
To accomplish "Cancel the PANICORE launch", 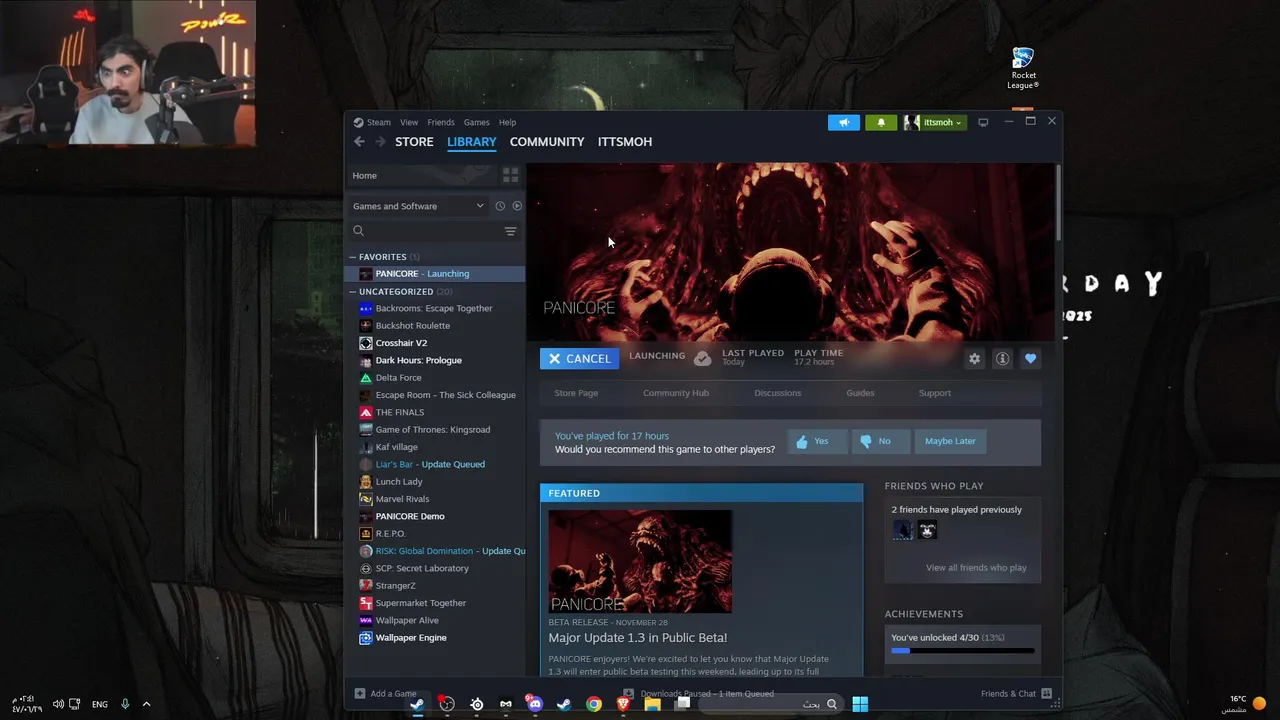I will pos(579,358).
